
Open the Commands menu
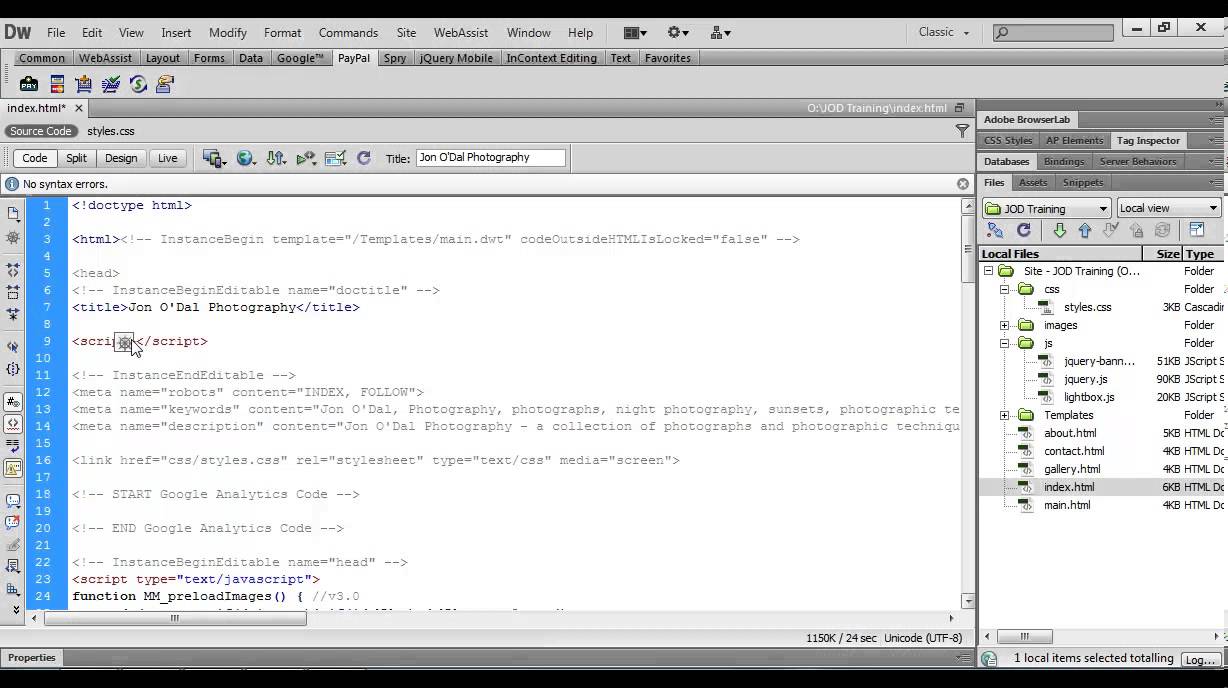click(x=348, y=32)
